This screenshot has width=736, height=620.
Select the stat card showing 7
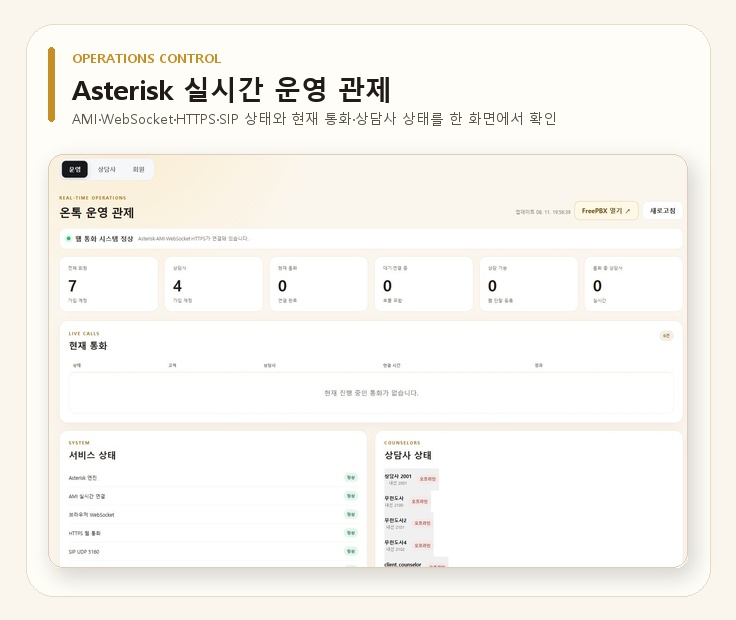[x=108, y=284]
